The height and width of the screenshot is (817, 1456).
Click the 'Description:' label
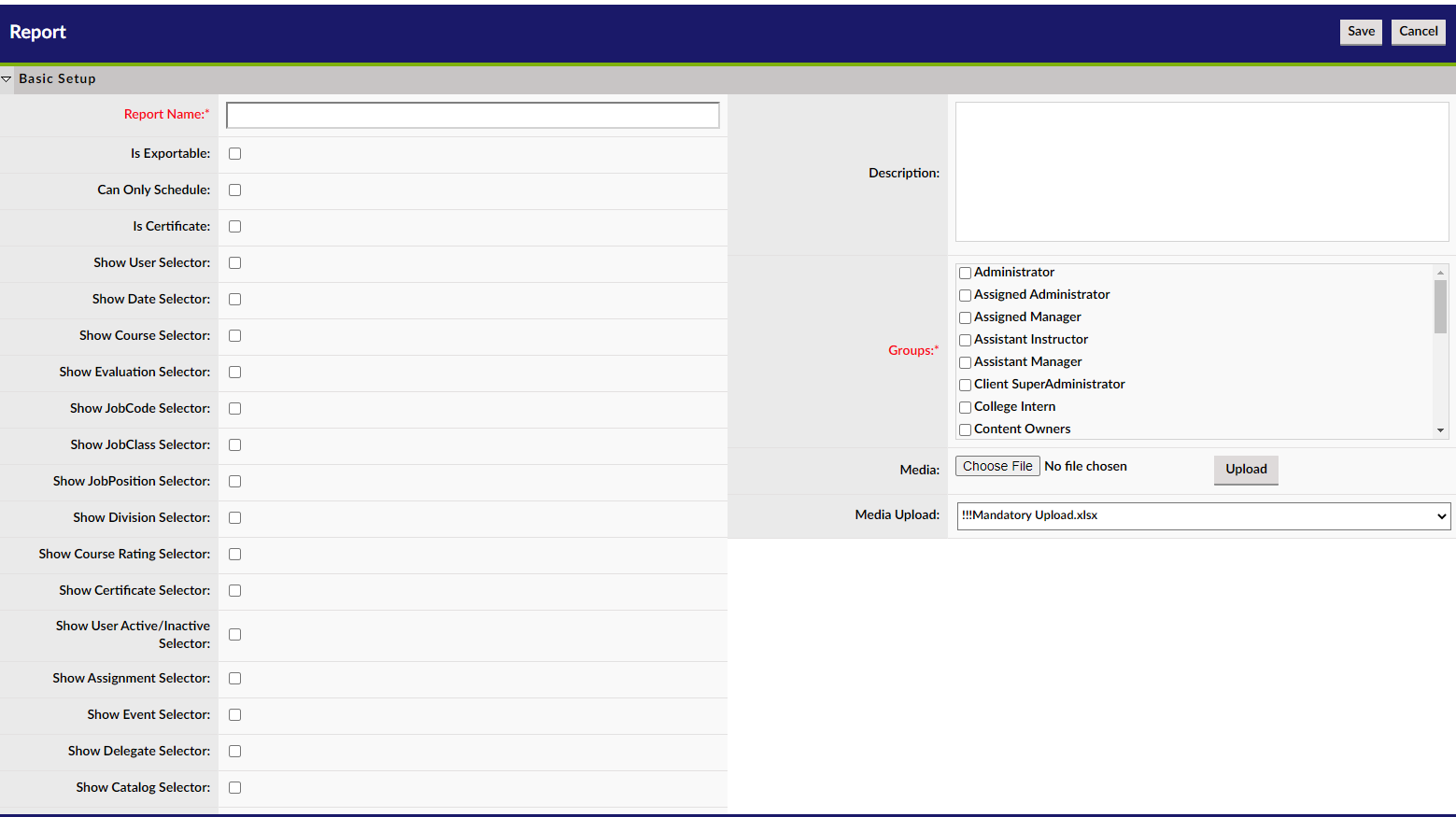[x=904, y=173]
